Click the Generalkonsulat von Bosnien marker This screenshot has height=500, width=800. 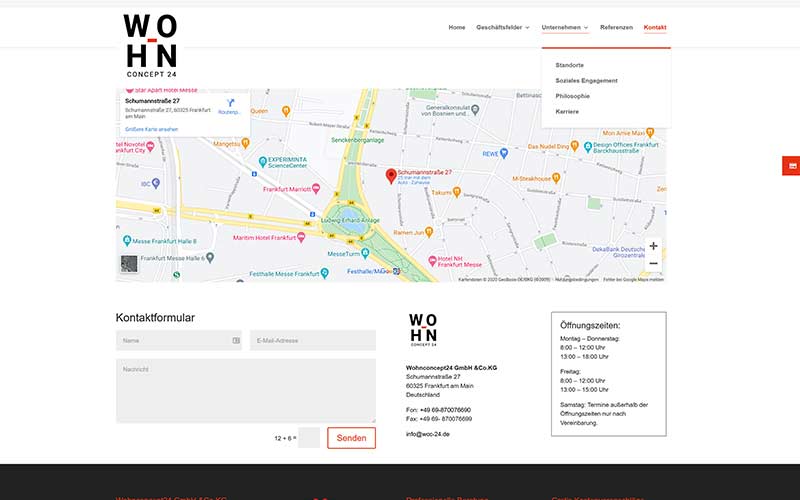tap(475, 109)
